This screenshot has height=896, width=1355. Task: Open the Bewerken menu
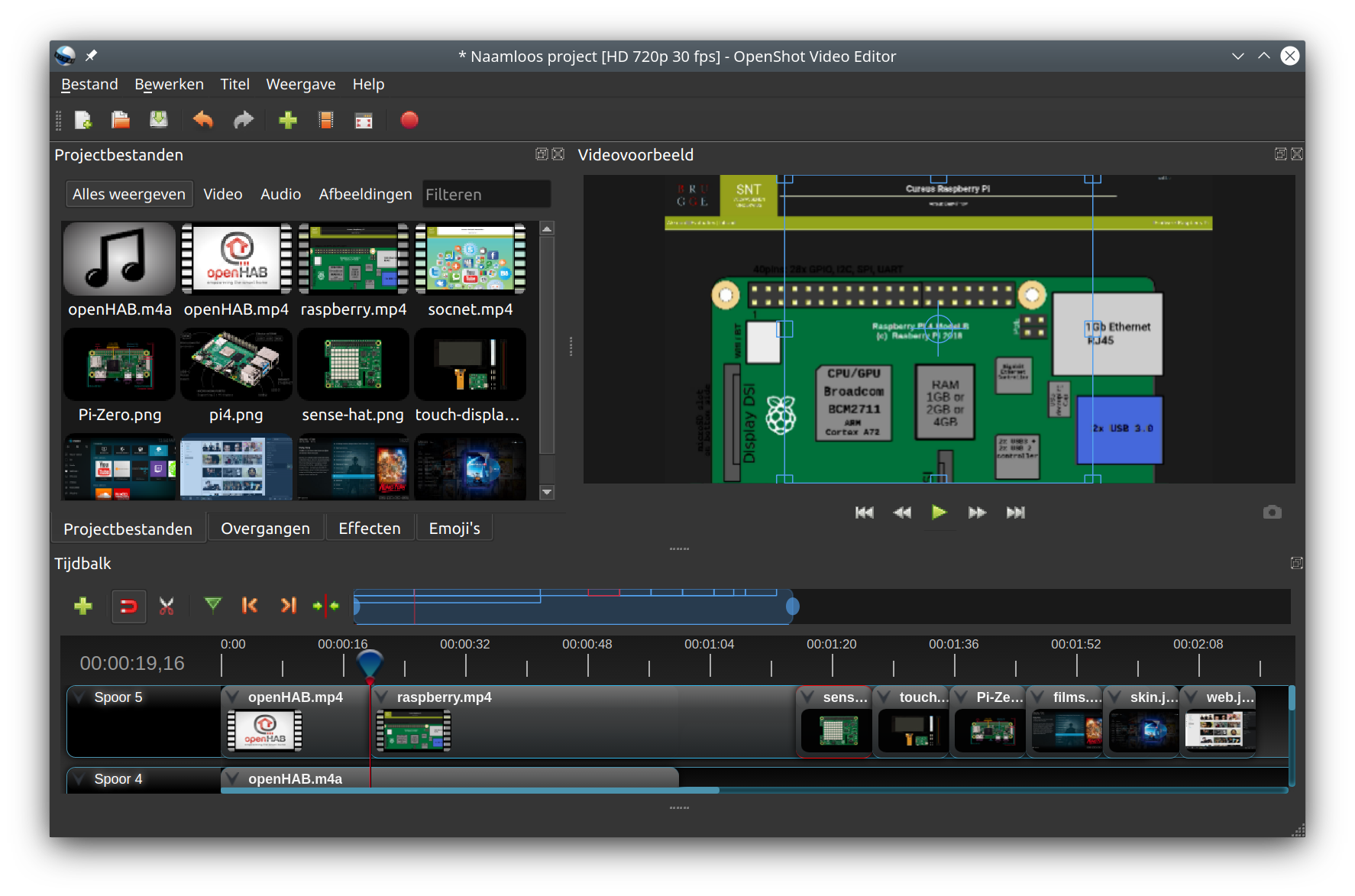tap(169, 84)
